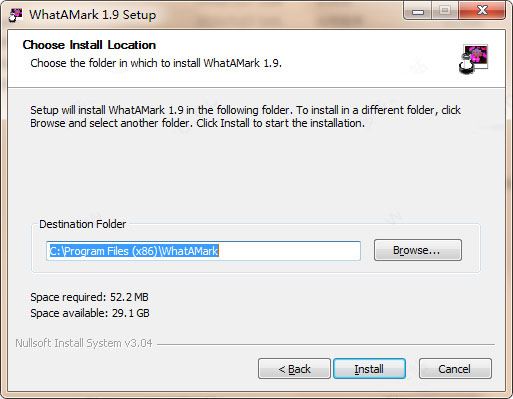
Task: Click the separator line beside Nullsoft label
Action: 326,344
